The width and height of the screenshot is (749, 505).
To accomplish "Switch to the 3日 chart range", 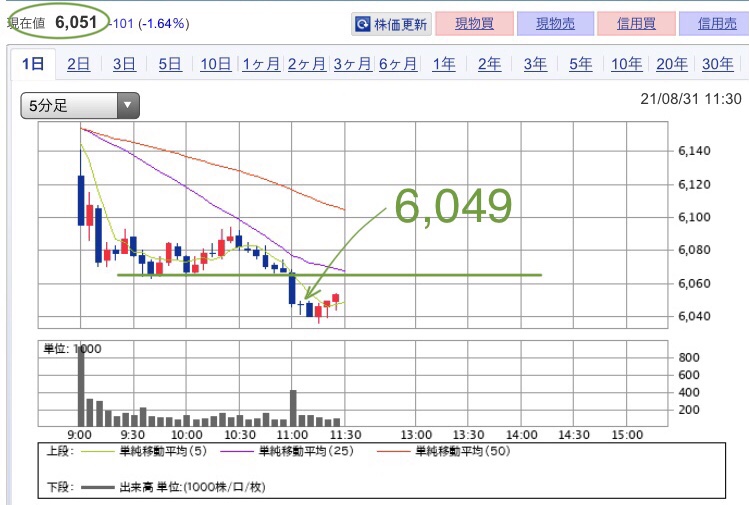I will (124, 64).
